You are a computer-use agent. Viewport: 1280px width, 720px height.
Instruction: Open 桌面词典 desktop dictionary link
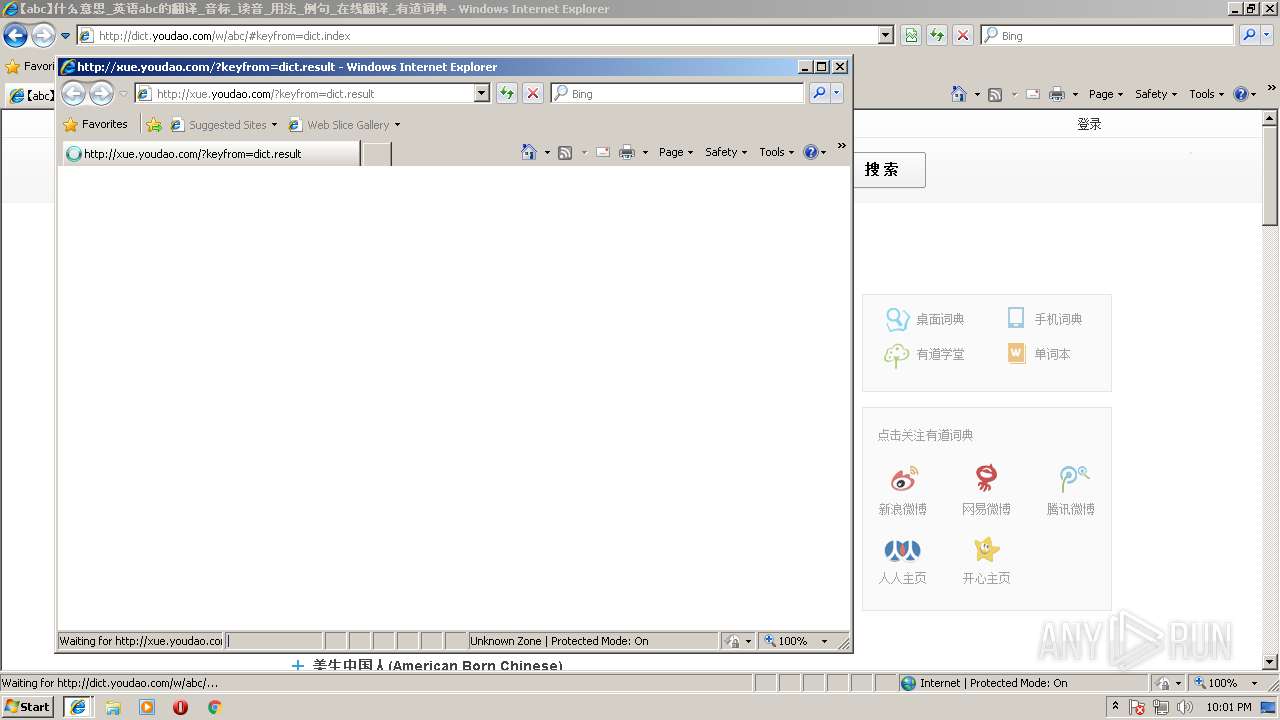click(x=925, y=319)
